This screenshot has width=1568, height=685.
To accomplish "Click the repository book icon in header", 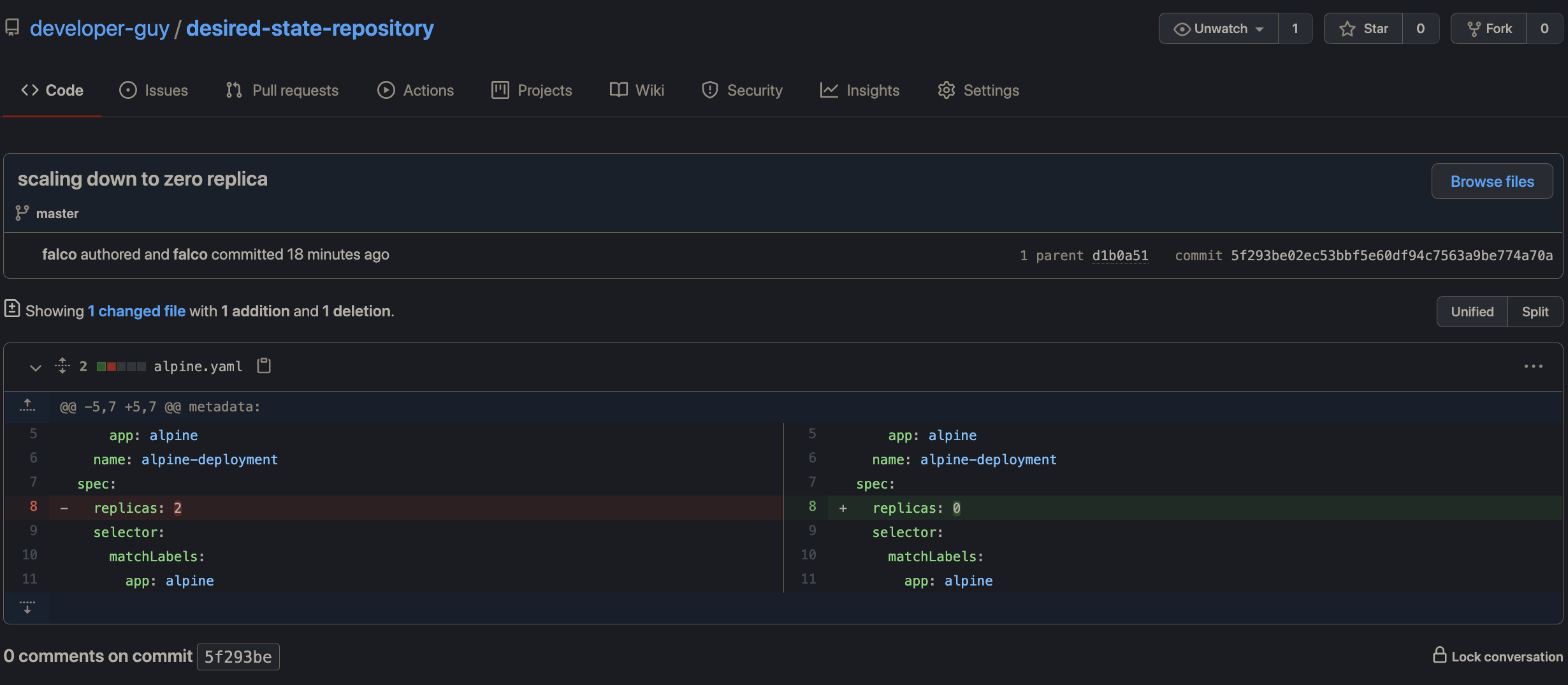I will pos(11,27).
